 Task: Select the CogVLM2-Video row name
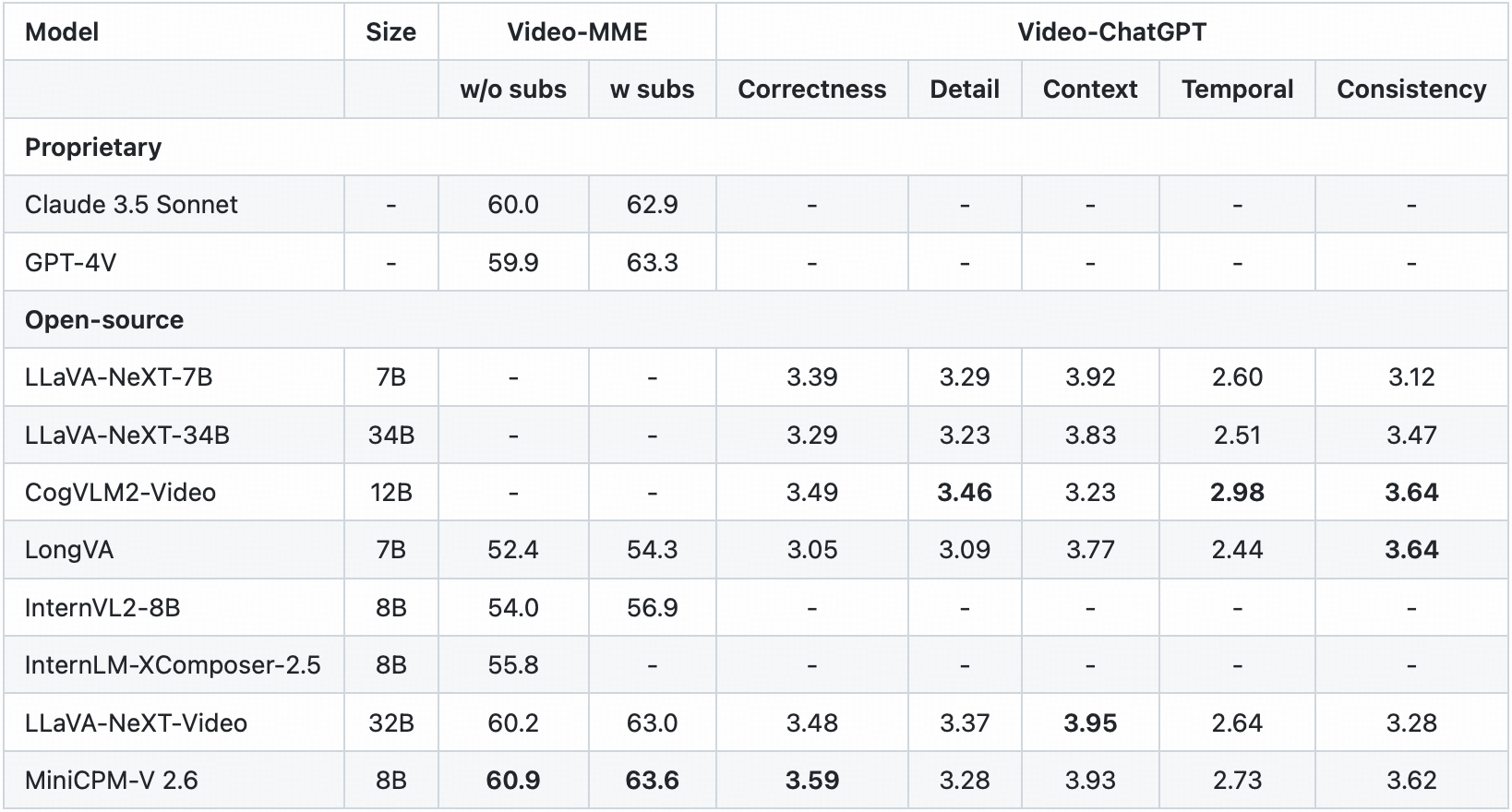coord(120,493)
